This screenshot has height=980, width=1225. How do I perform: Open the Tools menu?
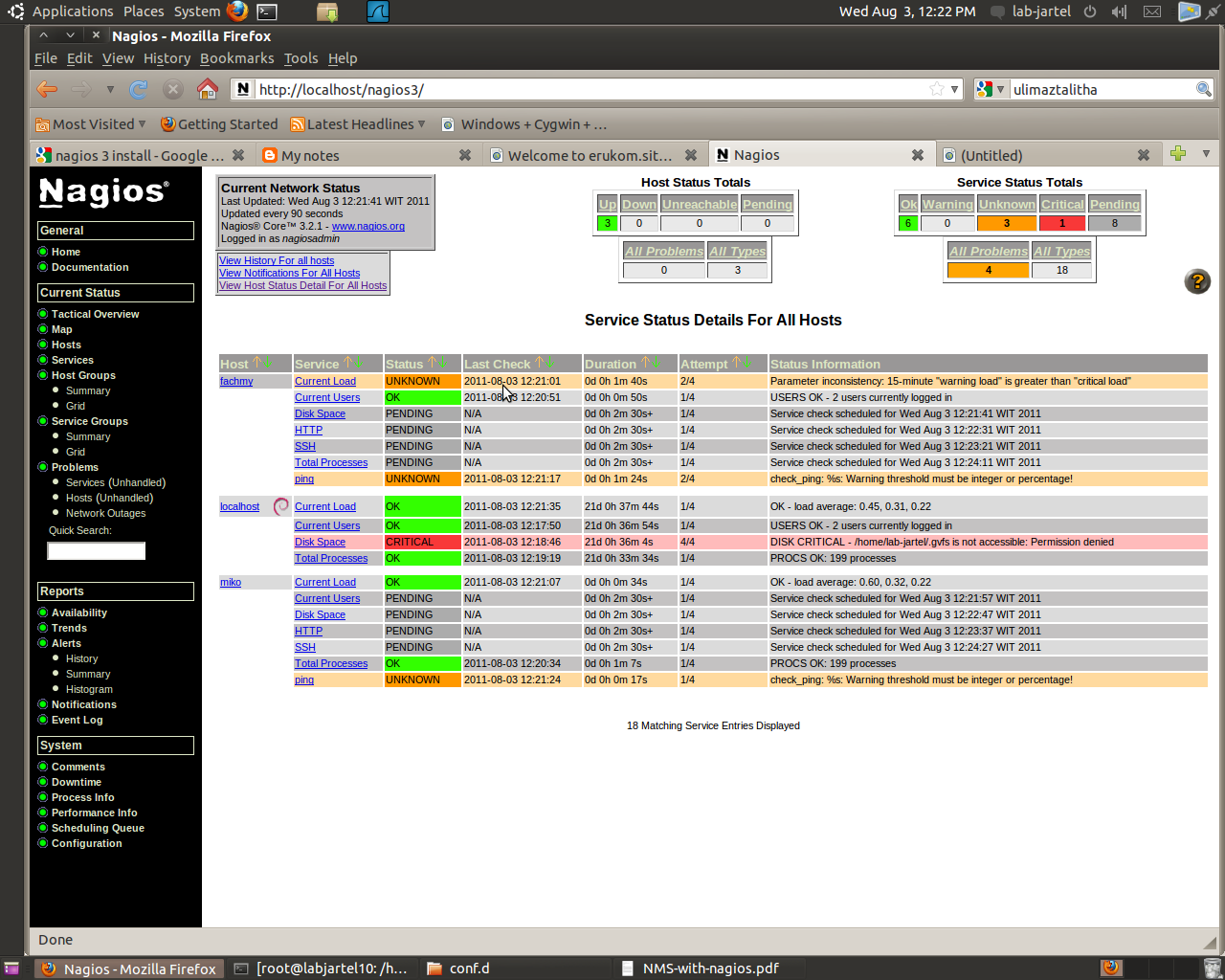point(301,58)
